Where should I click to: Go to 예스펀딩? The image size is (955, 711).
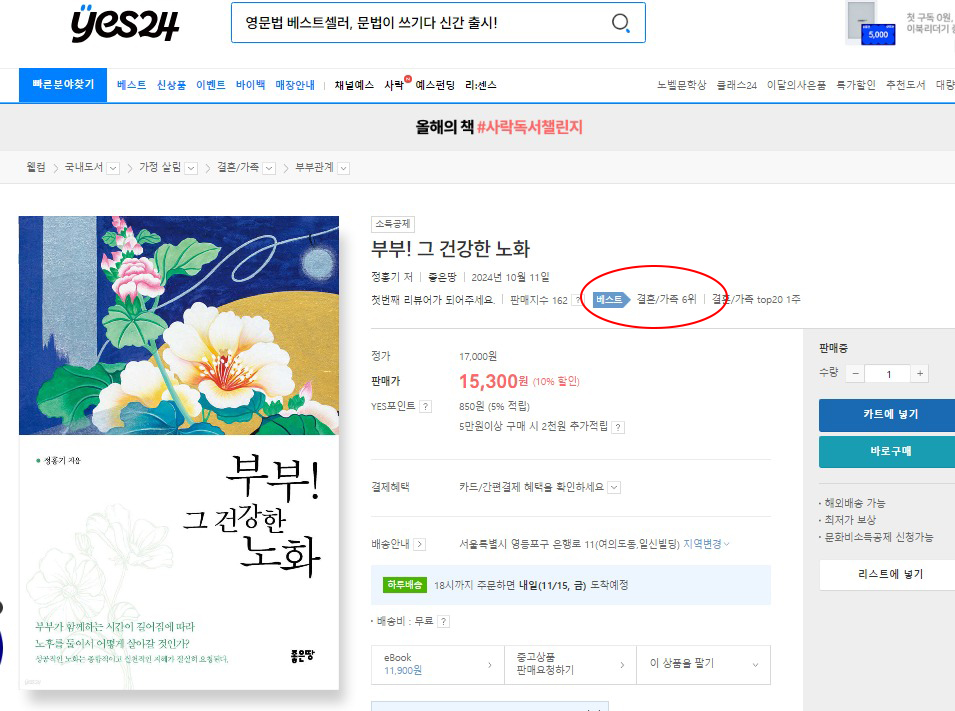[x=435, y=85]
